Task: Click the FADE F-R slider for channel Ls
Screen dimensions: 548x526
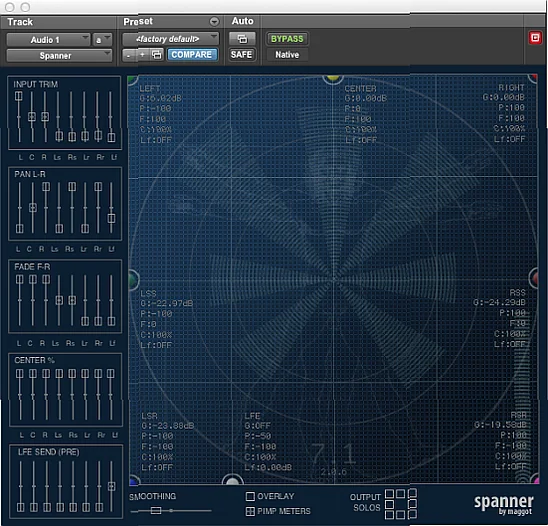Action: coord(59,300)
